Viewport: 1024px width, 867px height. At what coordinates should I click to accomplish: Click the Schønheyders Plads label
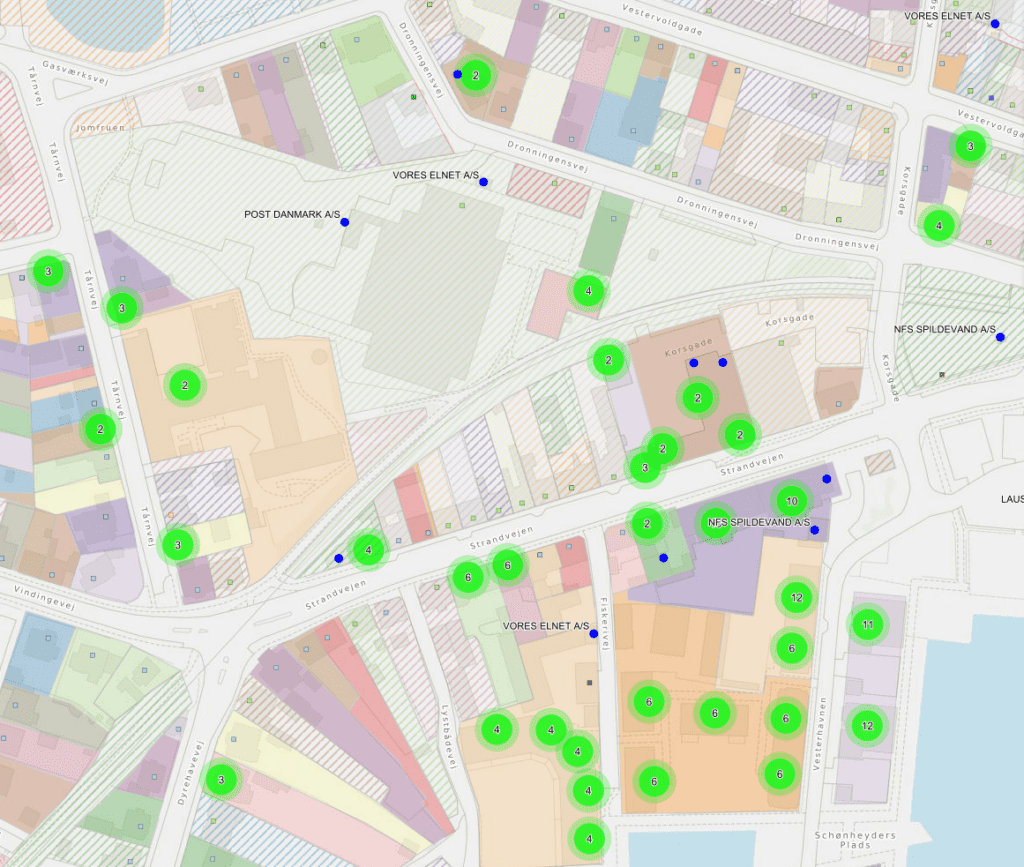pos(854,840)
